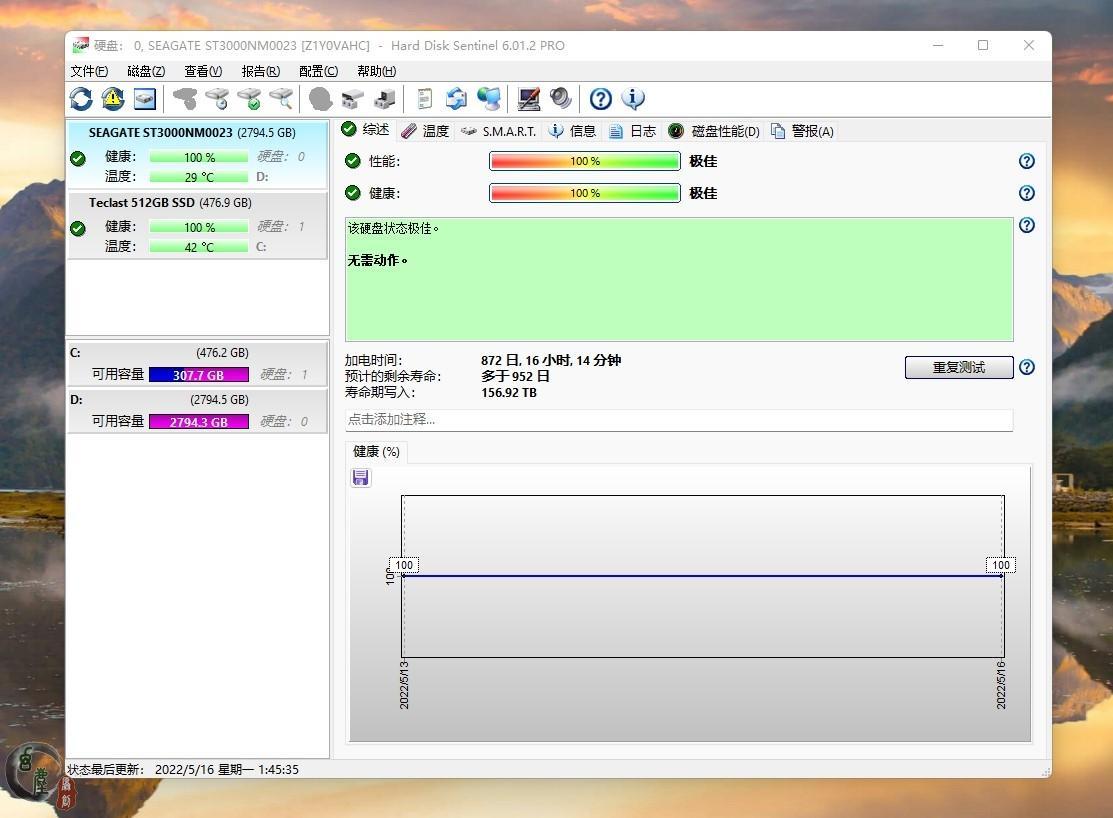Click the speaker sound icon in toolbar
The image size is (1113, 818).
point(561,98)
